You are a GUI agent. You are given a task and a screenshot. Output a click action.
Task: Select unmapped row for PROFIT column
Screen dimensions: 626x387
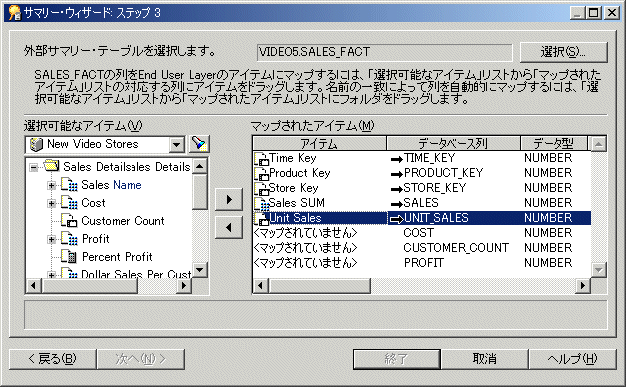pos(422,263)
